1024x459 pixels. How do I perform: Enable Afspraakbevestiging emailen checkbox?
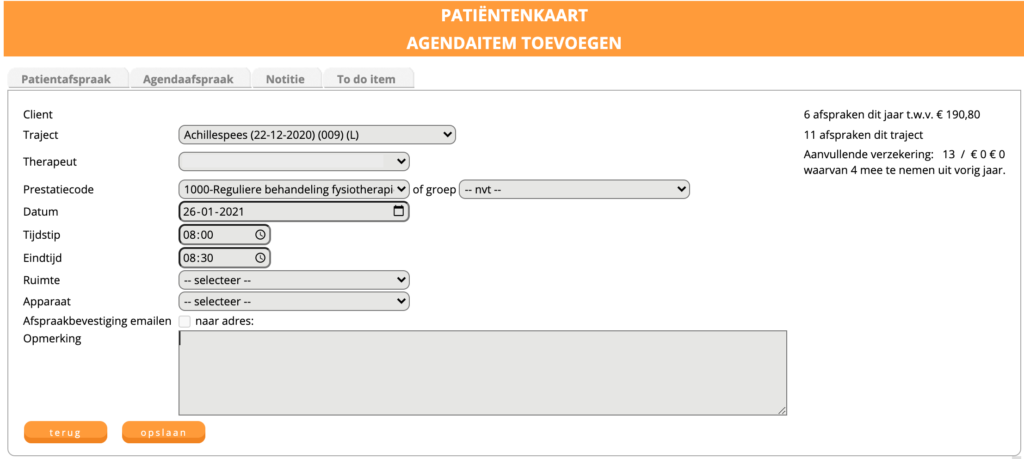point(185,322)
